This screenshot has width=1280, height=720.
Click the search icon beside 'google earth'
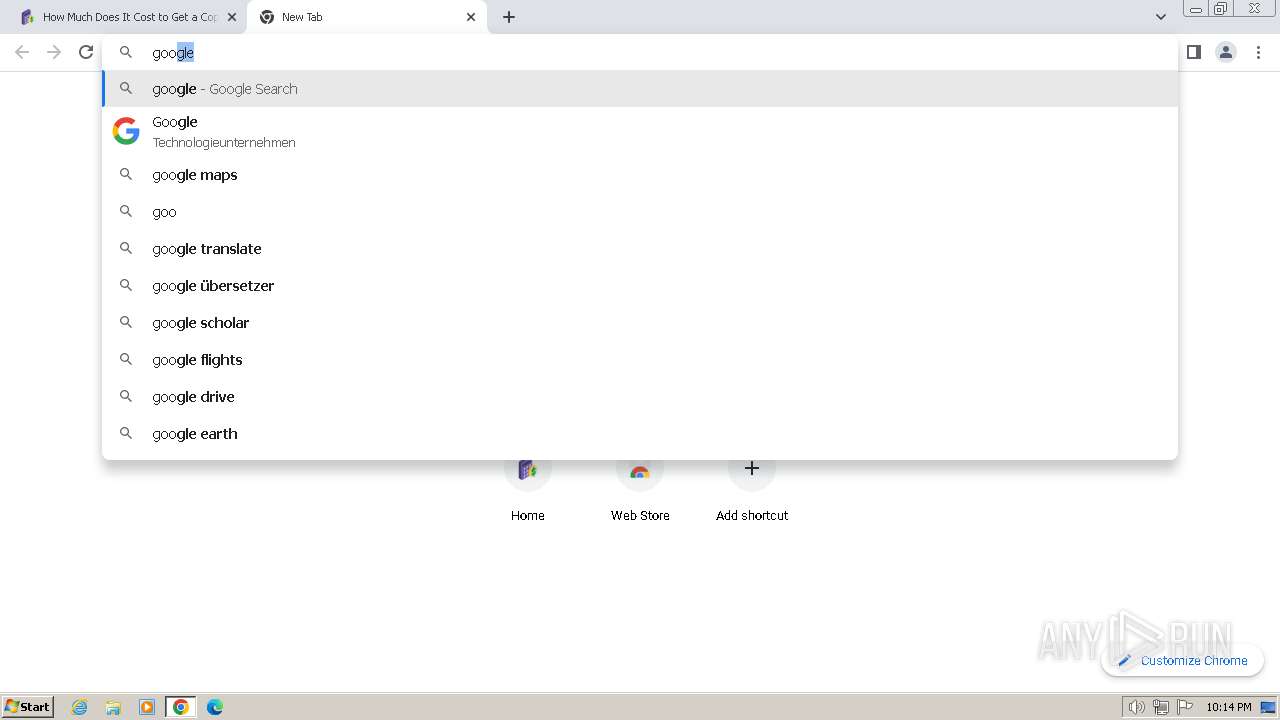pos(126,434)
